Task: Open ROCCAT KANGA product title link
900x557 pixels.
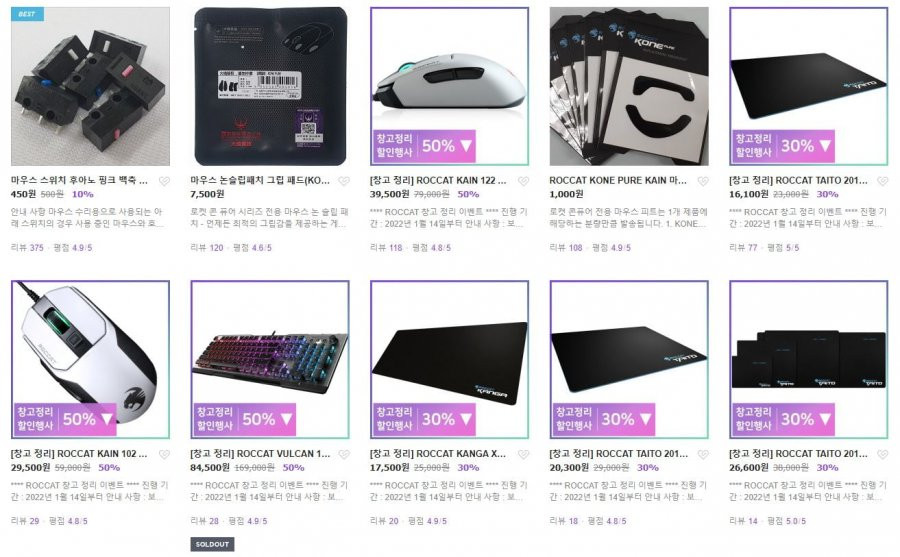Action: [x=438, y=454]
